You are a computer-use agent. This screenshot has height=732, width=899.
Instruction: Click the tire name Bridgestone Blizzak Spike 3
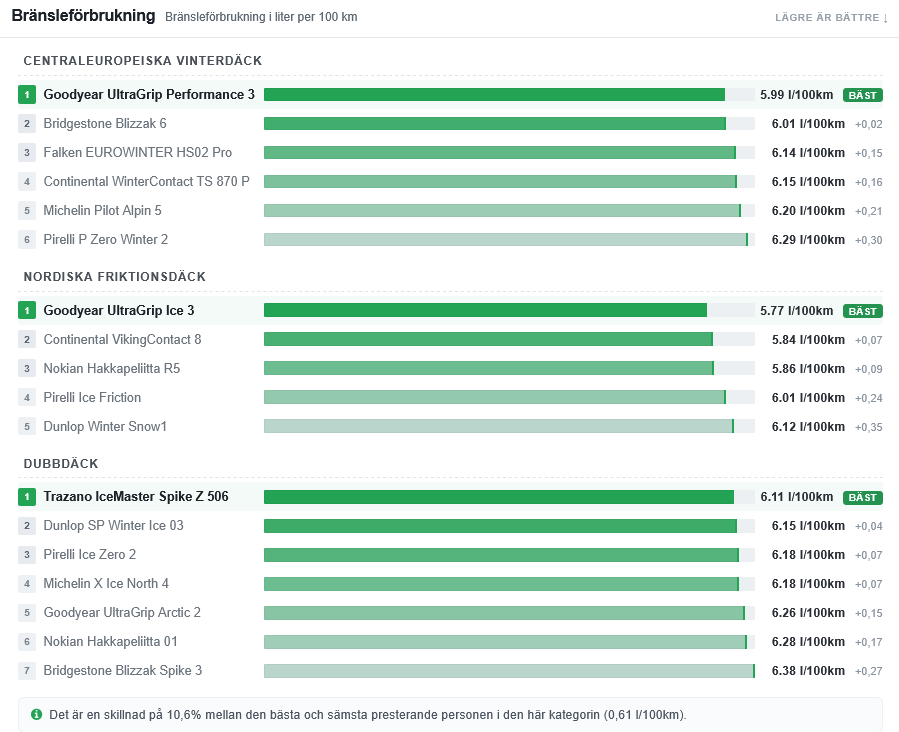click(123, 671)
